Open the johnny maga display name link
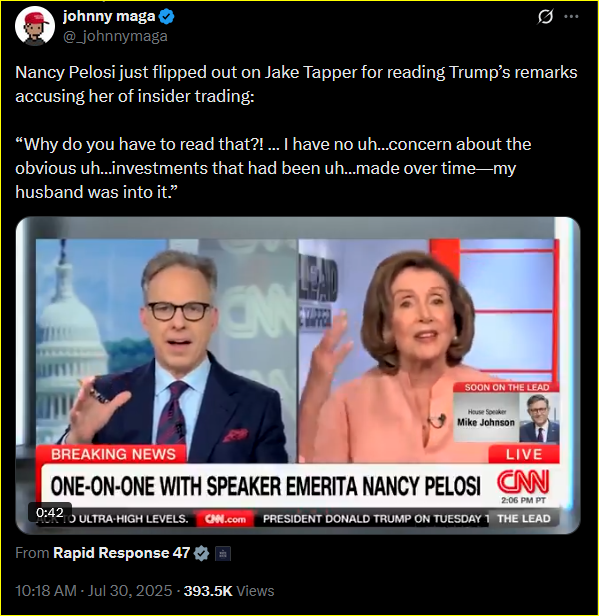The width and height of the screenshot is (599, 616). click(109, 16)
